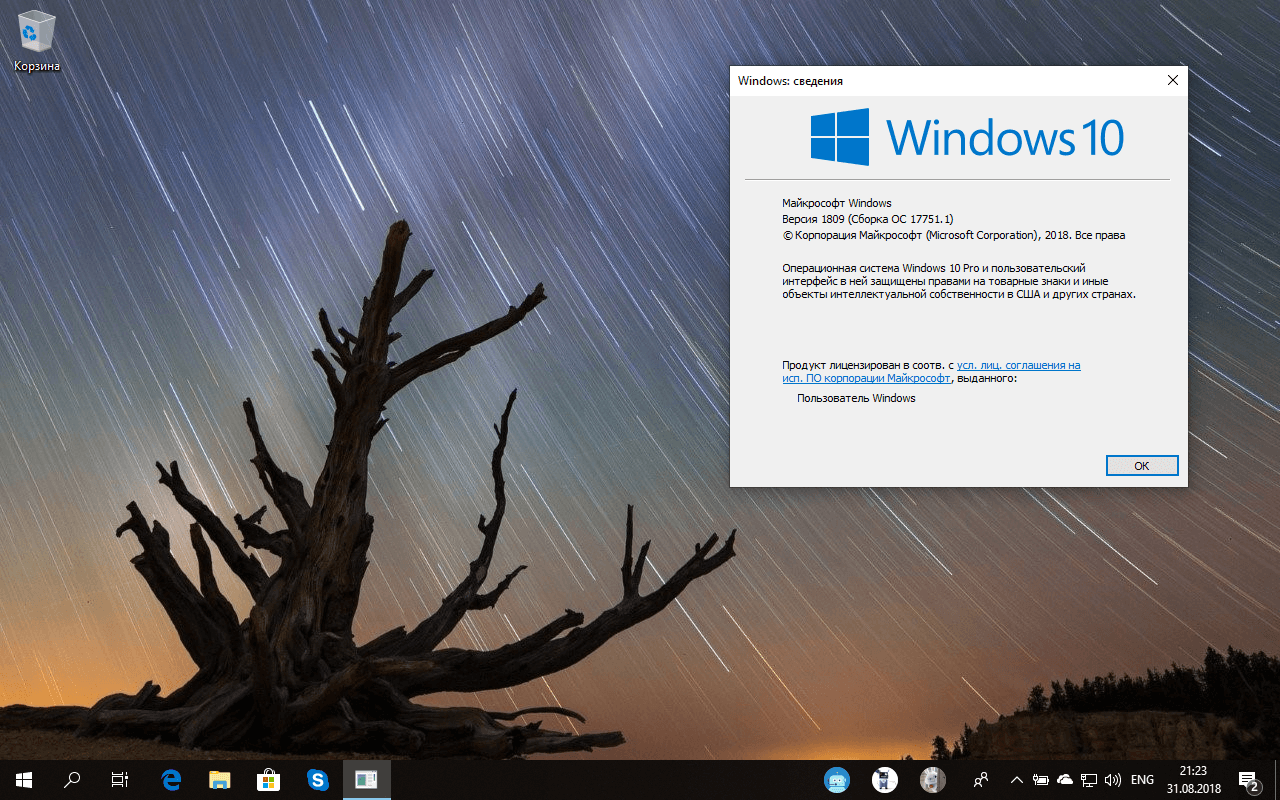Switch to the active winver window
This screenshot has width=1280, height=800.
click(366, 780)
